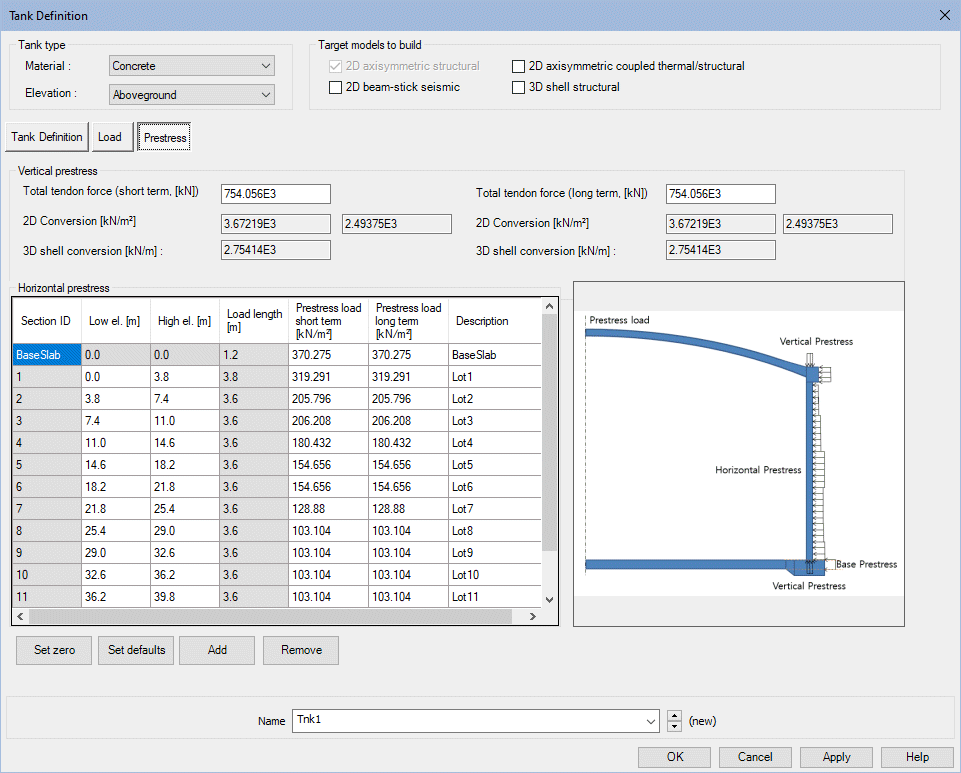
Task: Switch to the Tank Definition tab
Action: pos(47,137)
